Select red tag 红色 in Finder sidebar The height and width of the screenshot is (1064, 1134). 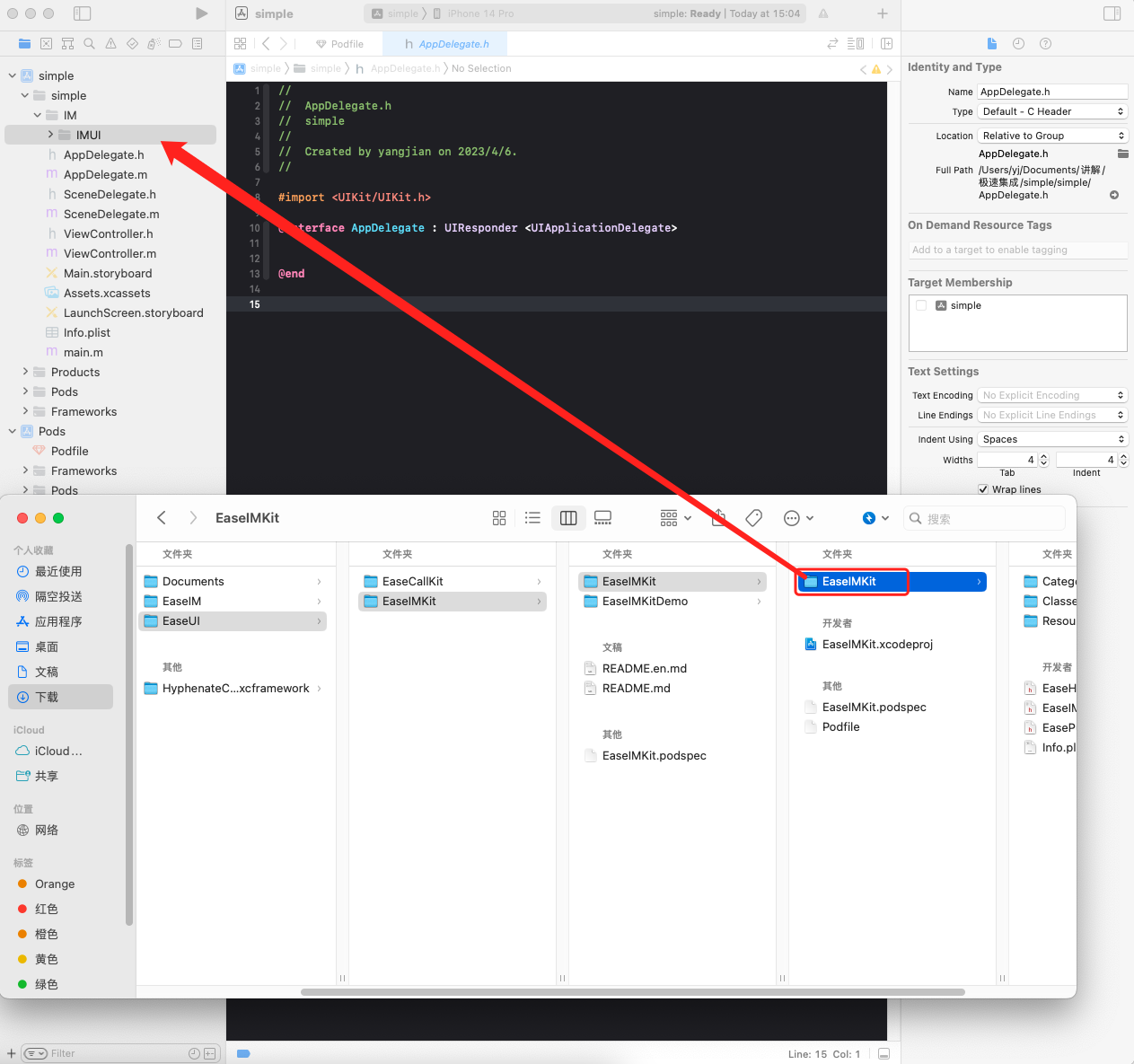click(x=47, y=909)
